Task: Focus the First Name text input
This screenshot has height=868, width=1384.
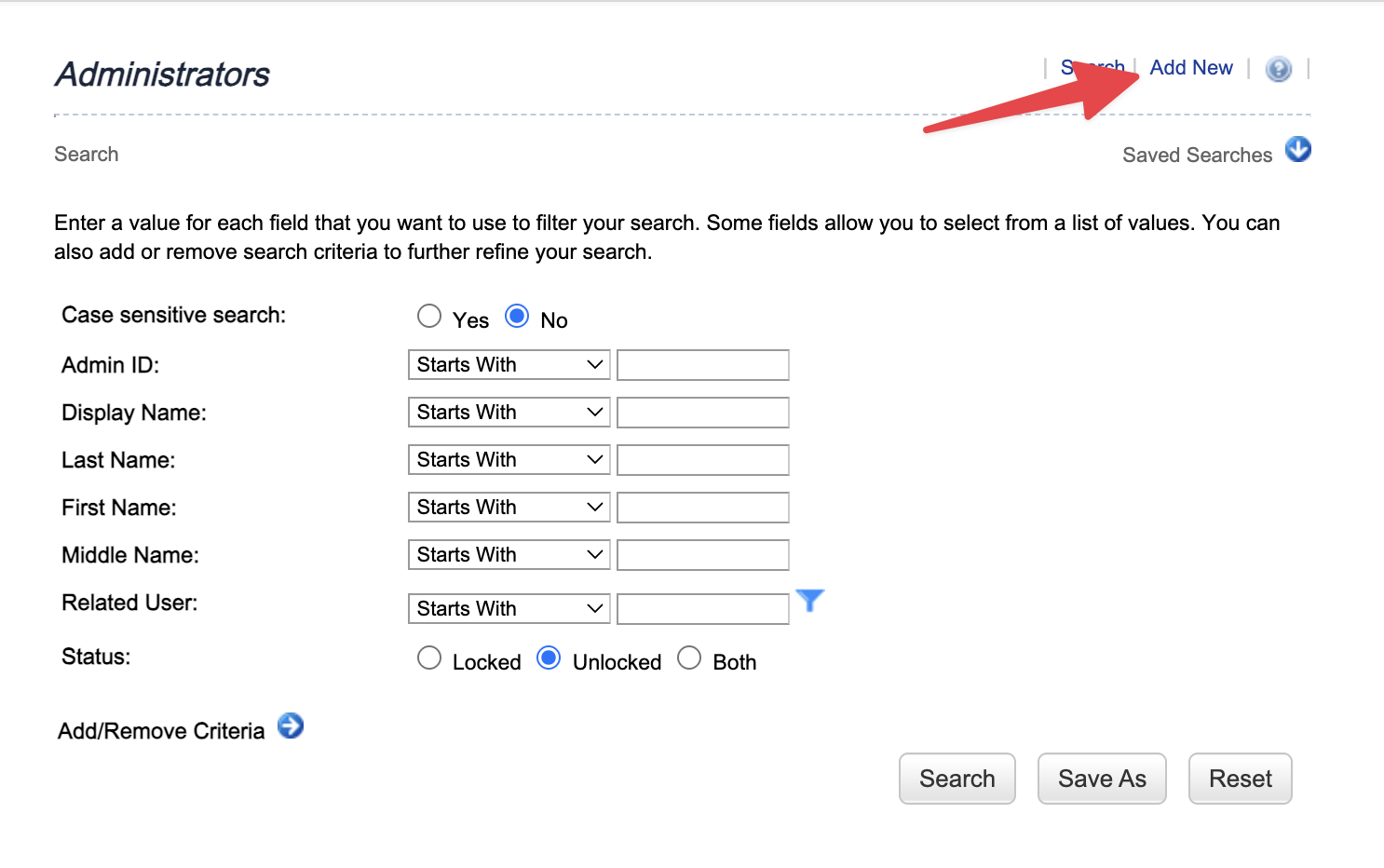Action: (x=703, y=508)
